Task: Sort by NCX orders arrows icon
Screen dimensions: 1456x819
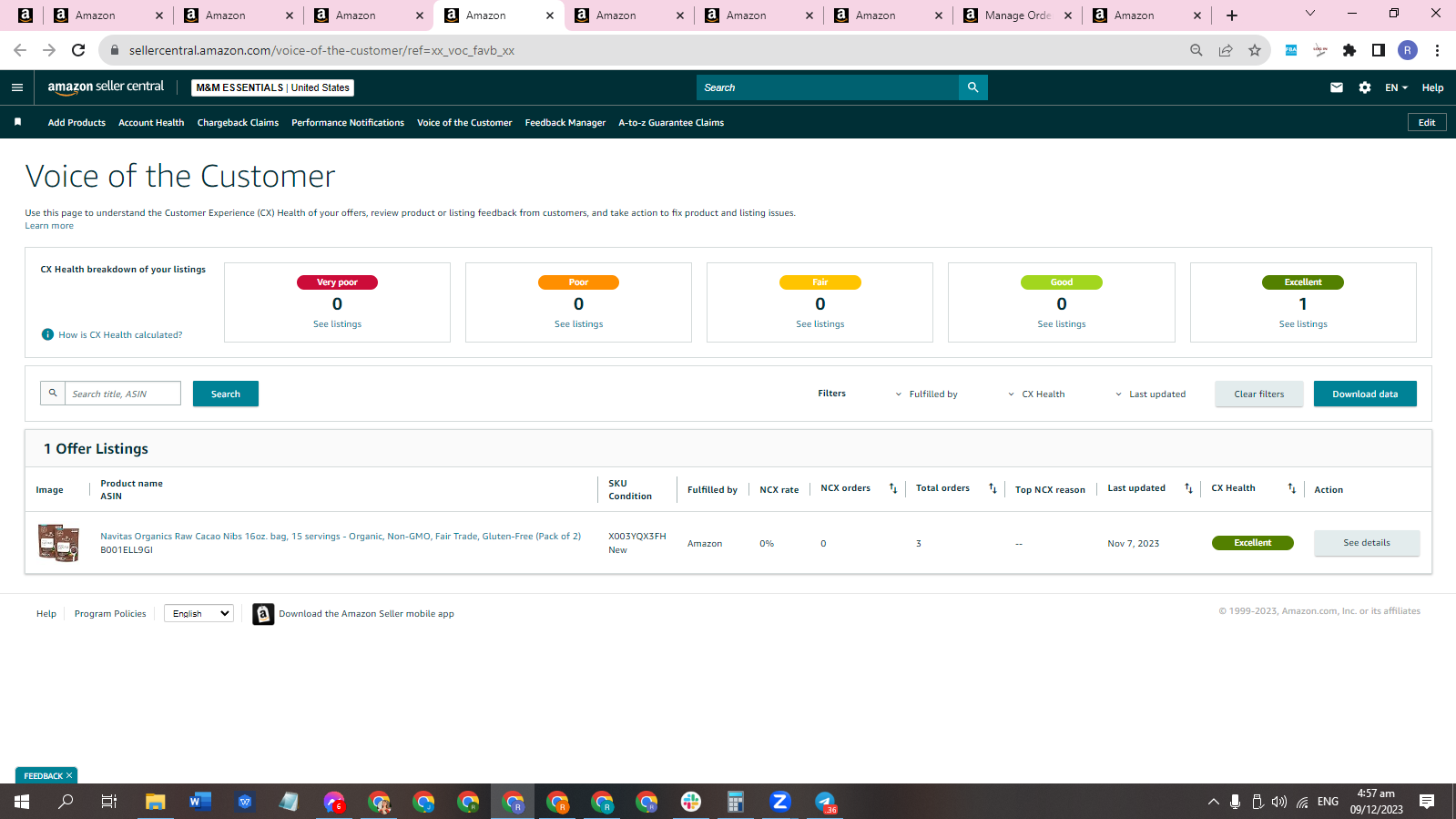Action: [x=893, y=488]
